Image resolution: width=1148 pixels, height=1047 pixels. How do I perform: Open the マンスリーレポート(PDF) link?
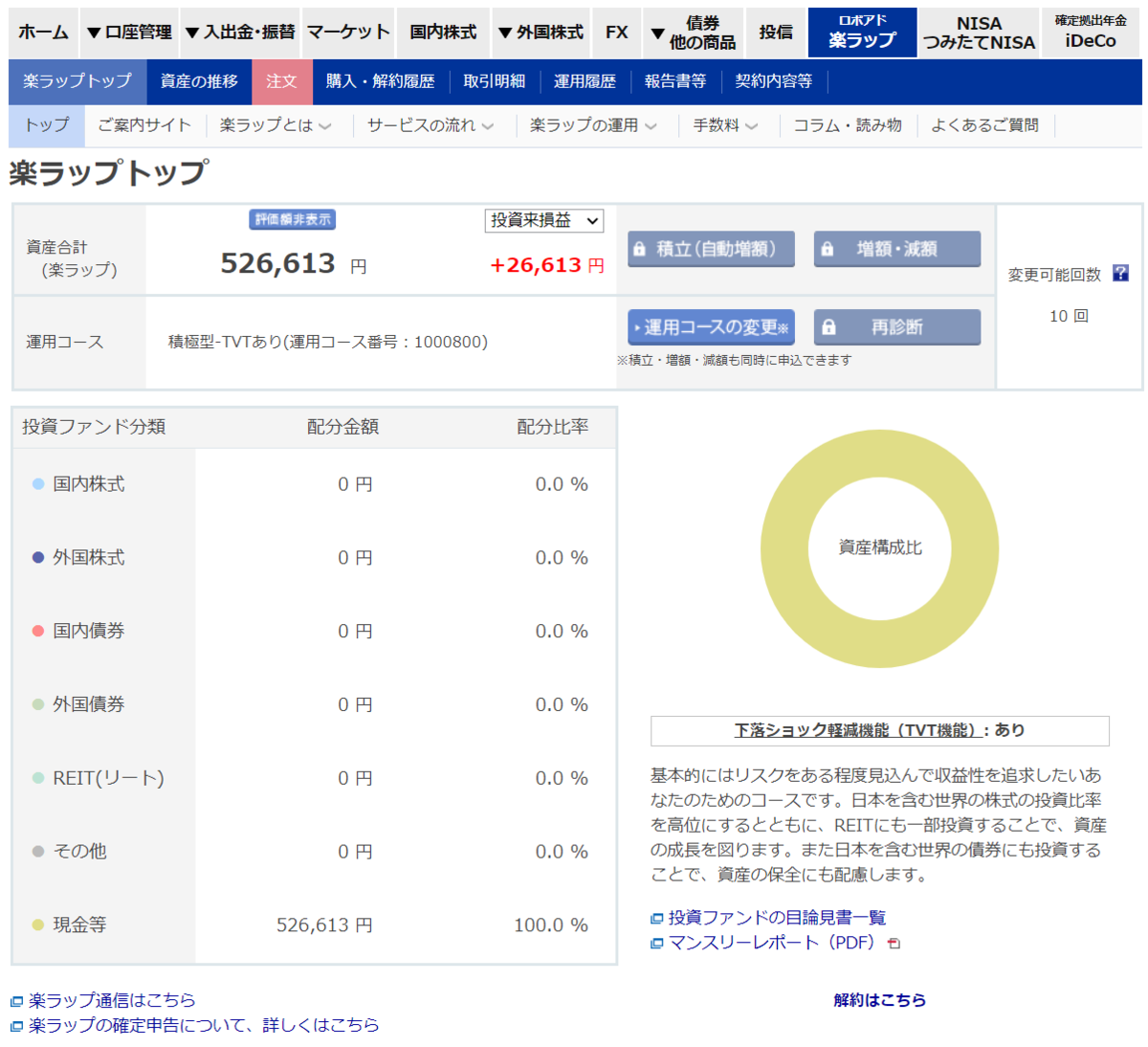771,943
